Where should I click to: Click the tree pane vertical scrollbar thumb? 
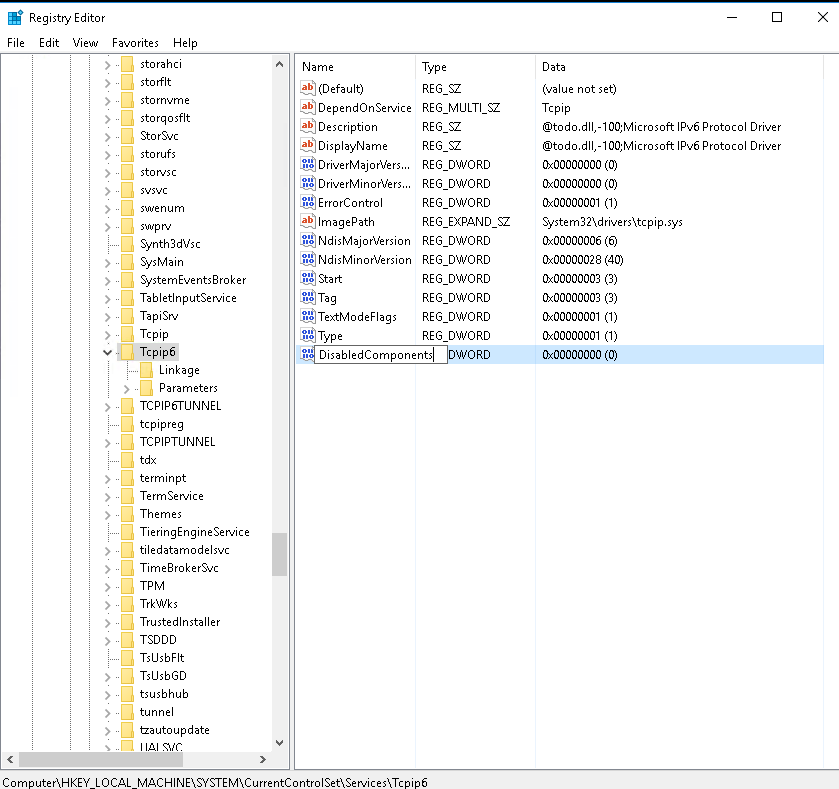click(x=279, y=554)
